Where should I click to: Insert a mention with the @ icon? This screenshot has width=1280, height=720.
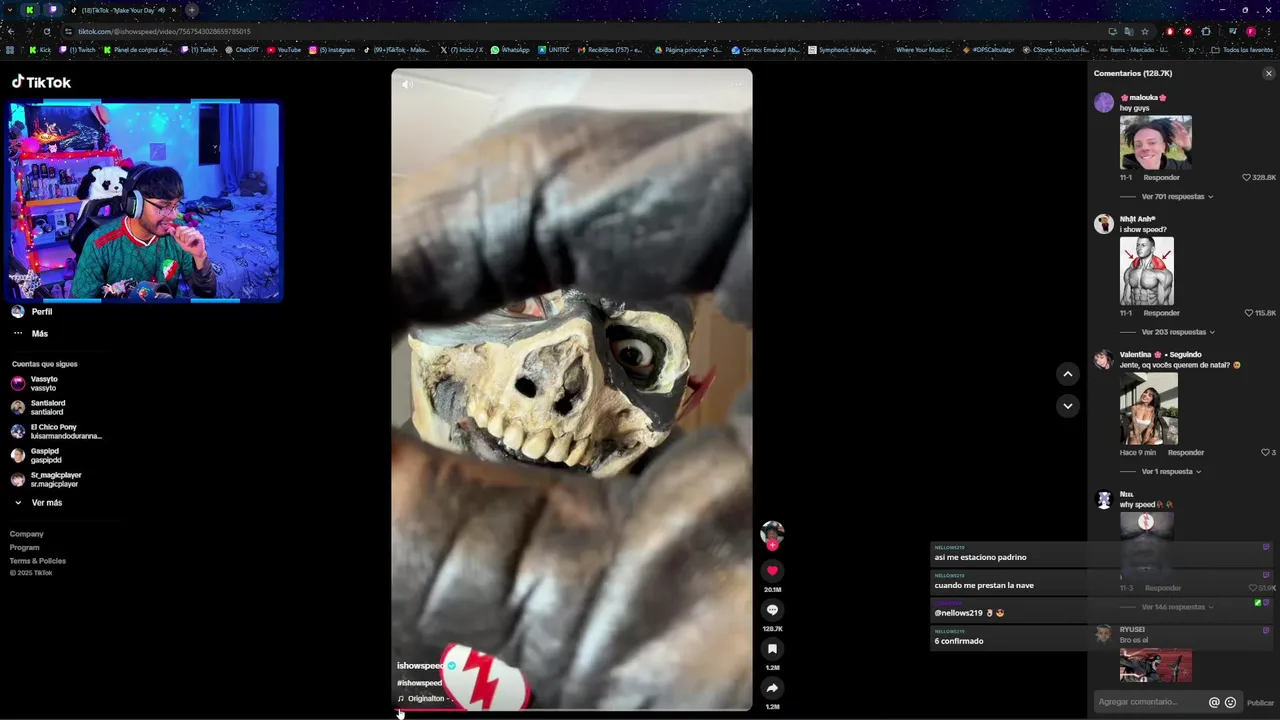click(1214, 702)
